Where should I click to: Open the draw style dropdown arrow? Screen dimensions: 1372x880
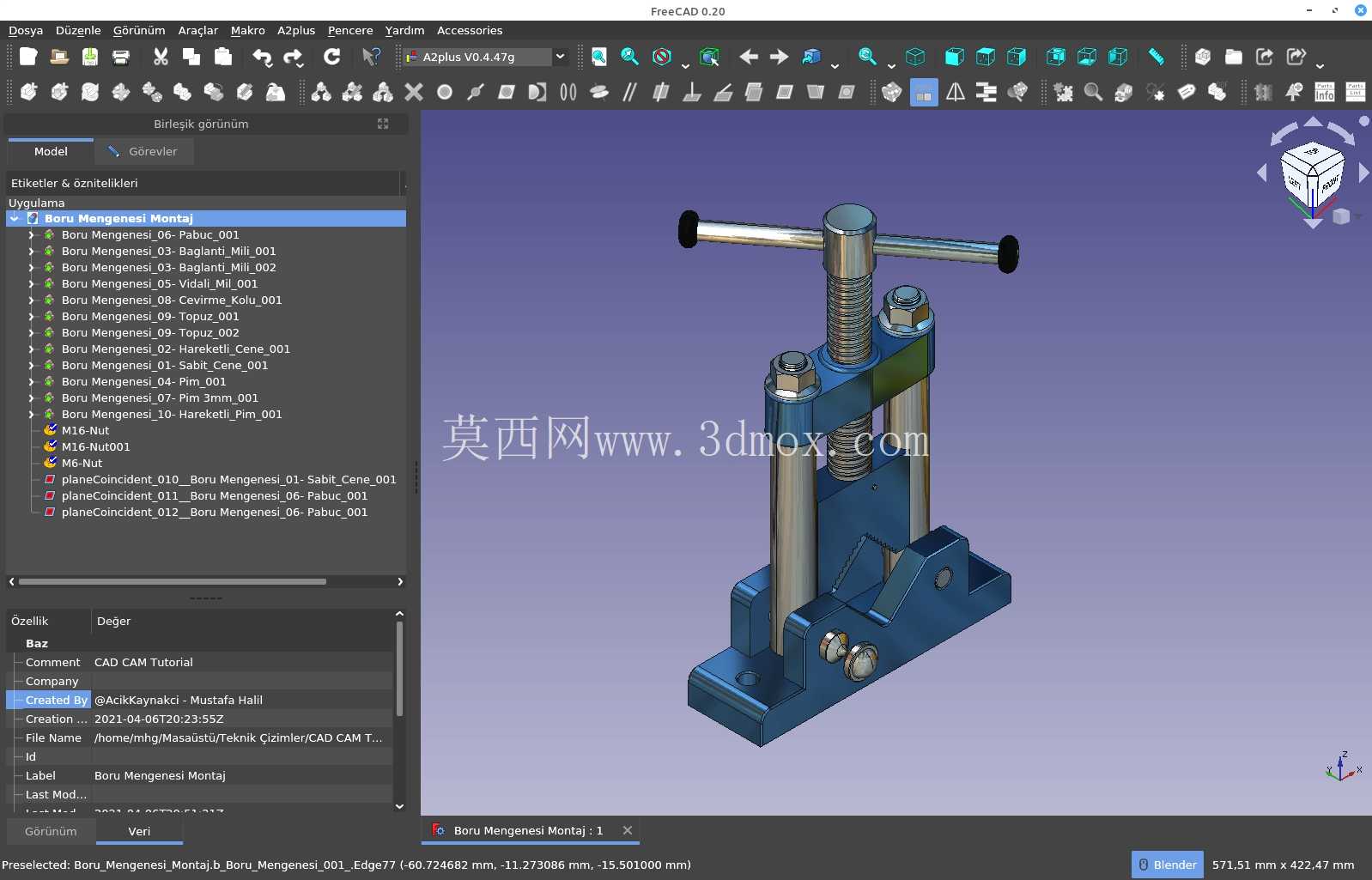pos(685,65)
